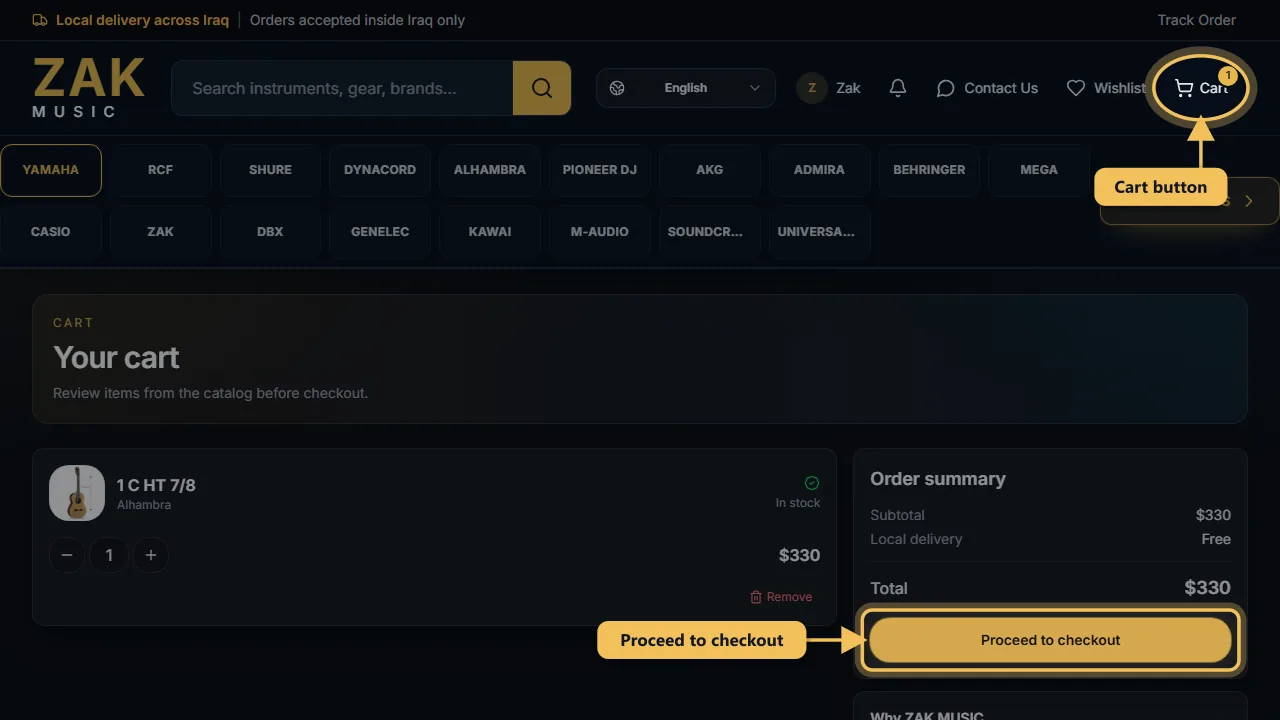Open the cart icon in header
The width and height of the screenshot is (1280, 720).
pyautogui.click(x=1184, y=88)
